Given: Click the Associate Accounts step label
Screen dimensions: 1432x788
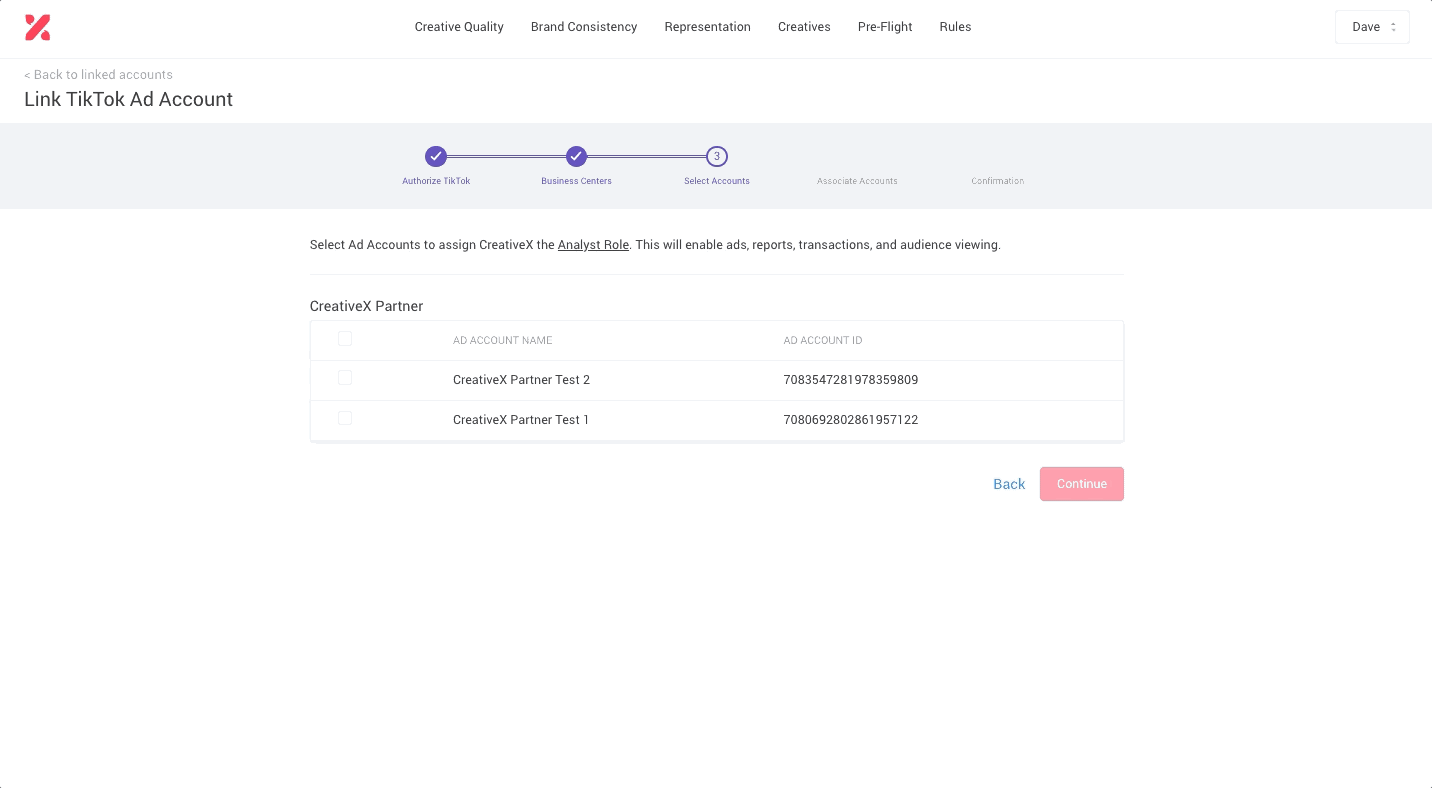Looking at the screenshot, I should pos(857,181).
